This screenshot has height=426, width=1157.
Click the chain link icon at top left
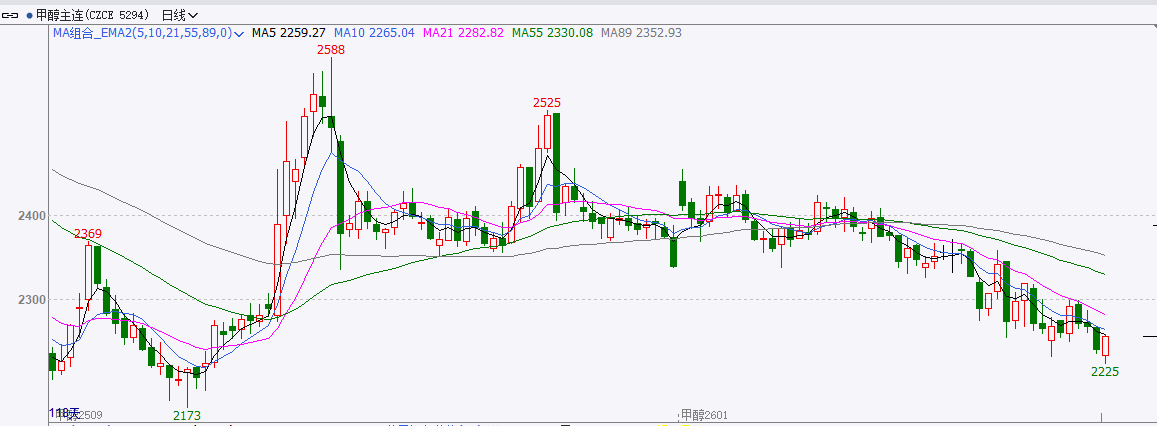pyautogui.click(x=12, y=15)
